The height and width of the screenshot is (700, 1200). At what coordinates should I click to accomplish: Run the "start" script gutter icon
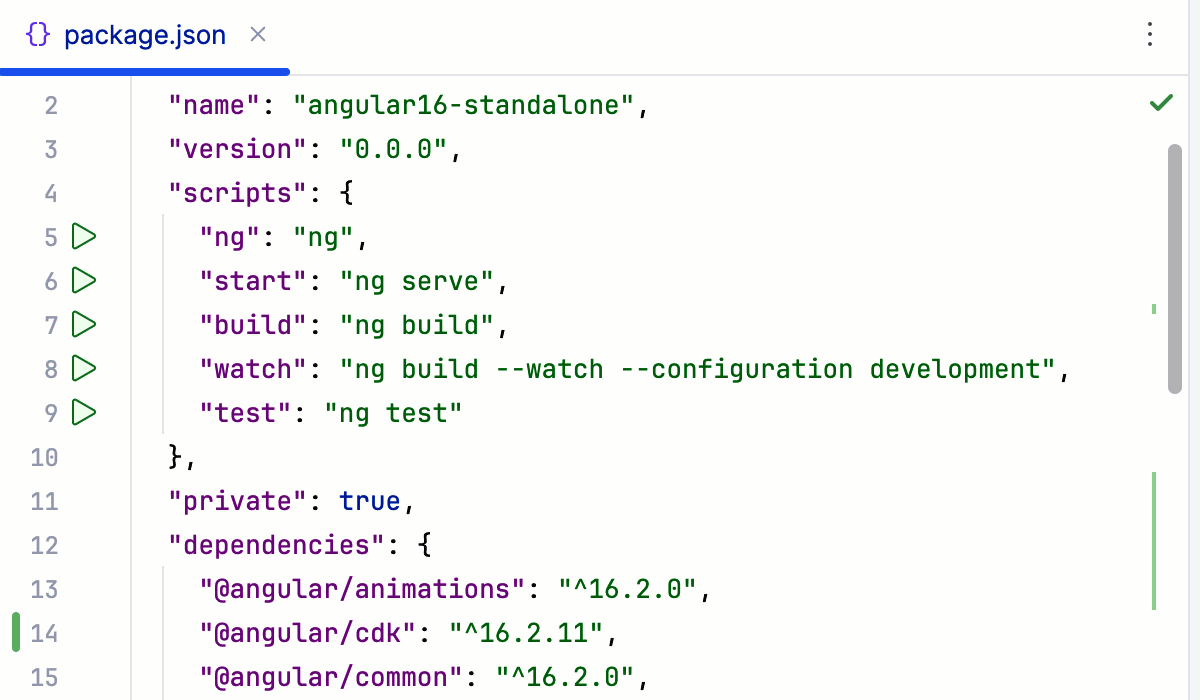point(84,281)
